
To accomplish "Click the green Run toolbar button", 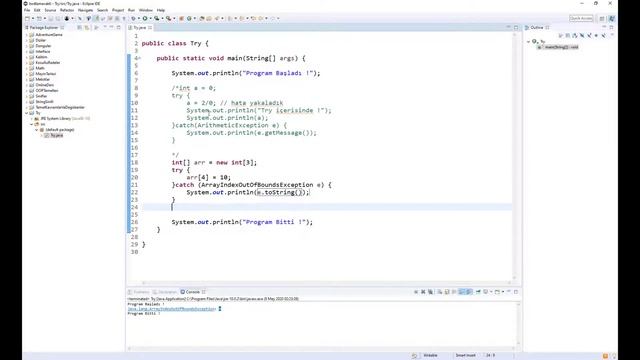I will pyautogui.click(x=145, y=18).
